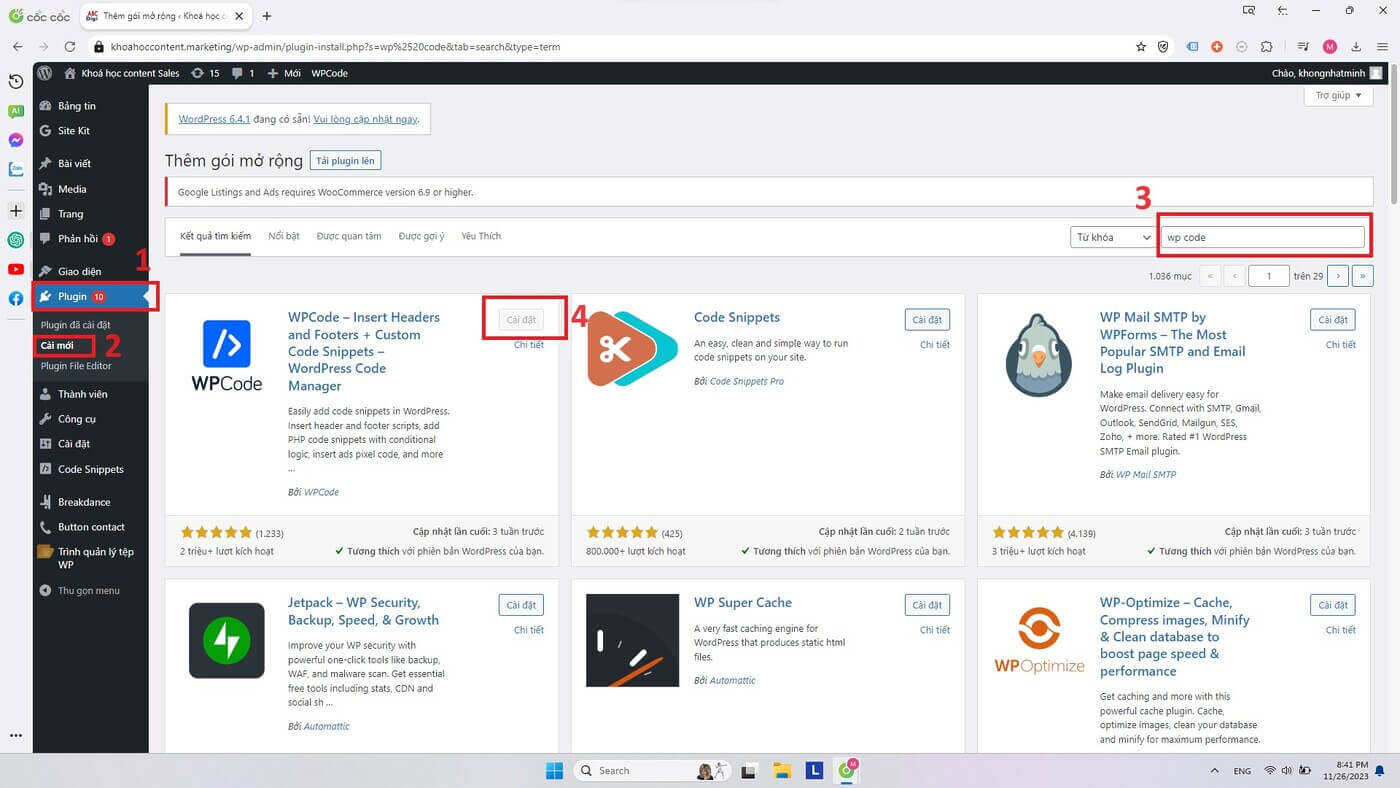Open the three-dot more options in browser sidebar

(x=16, y=735)
